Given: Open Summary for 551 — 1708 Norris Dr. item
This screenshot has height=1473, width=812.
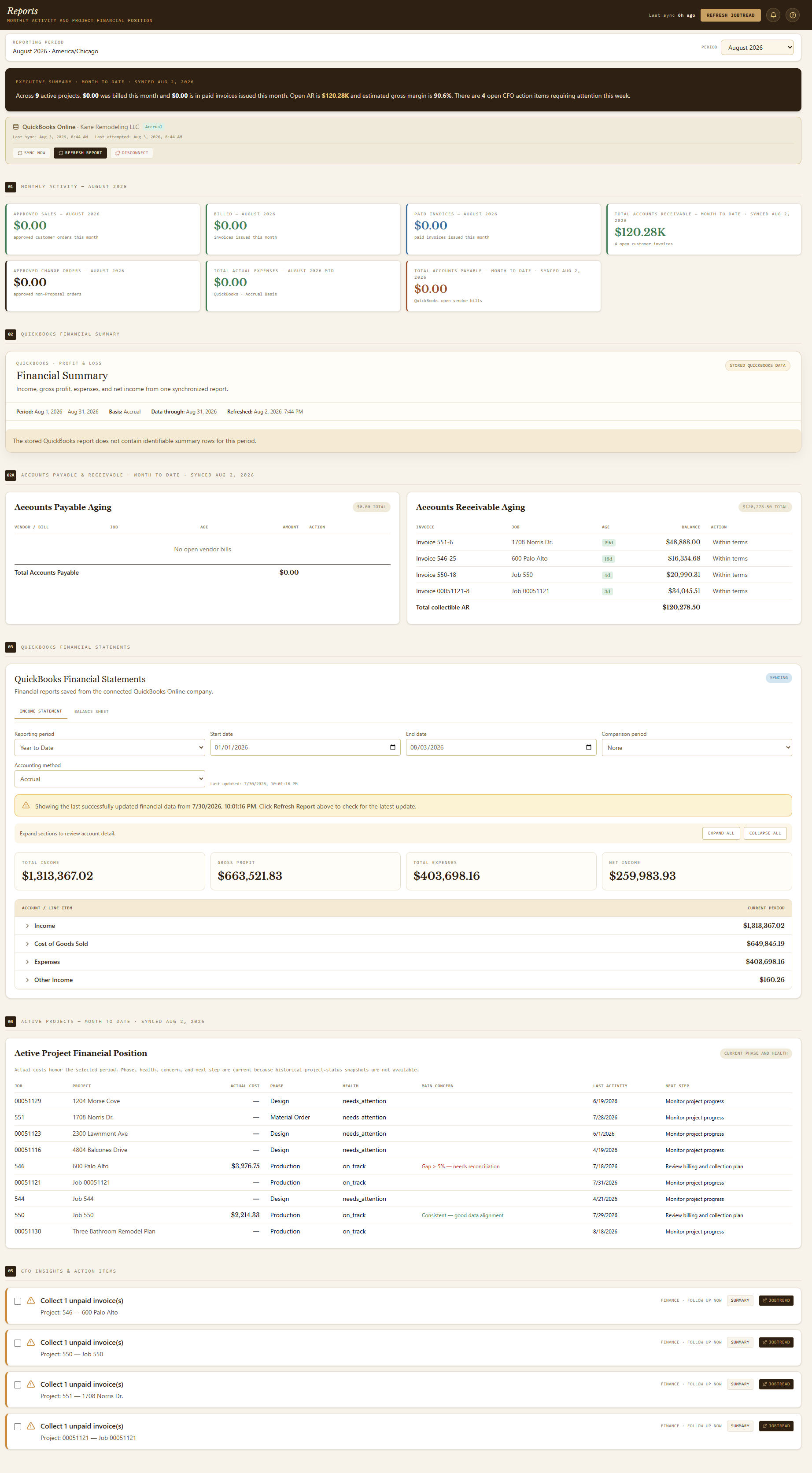Looking at the screenshot, I should point(739,1384).
